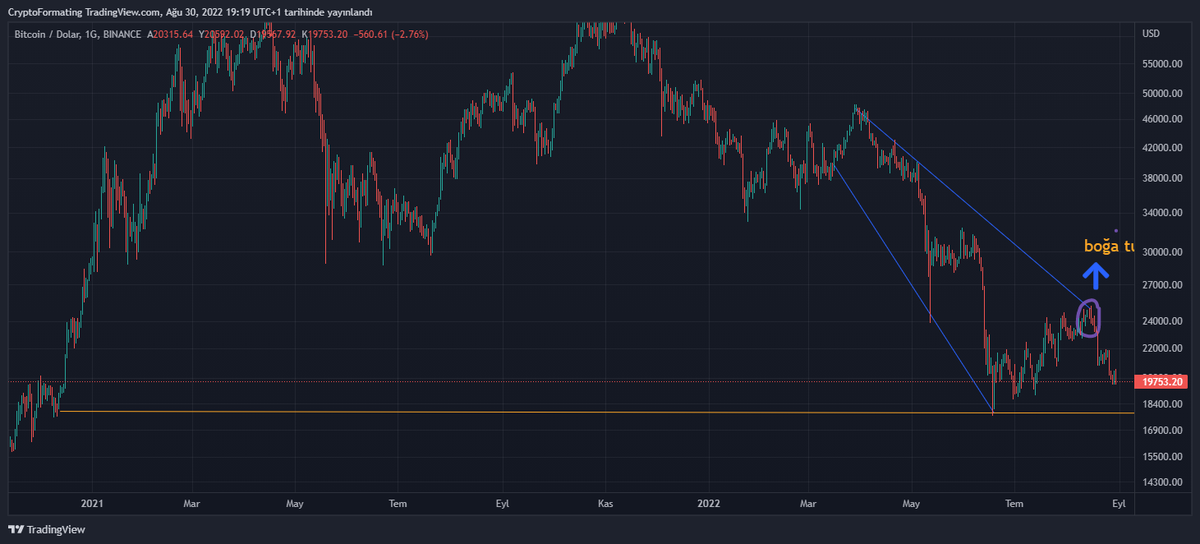Viewport: 1200px width, 544px height.
Task: Click the USD currency label on price axis
Action: [1151, 35]
